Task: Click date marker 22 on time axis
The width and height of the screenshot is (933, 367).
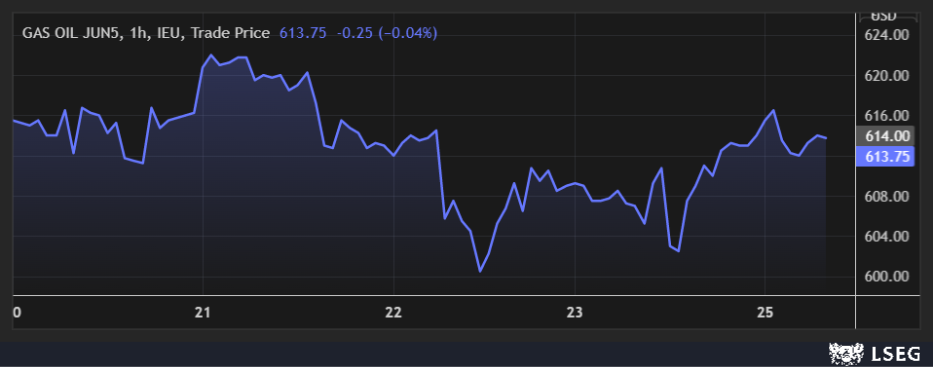Action: (394, 312)
